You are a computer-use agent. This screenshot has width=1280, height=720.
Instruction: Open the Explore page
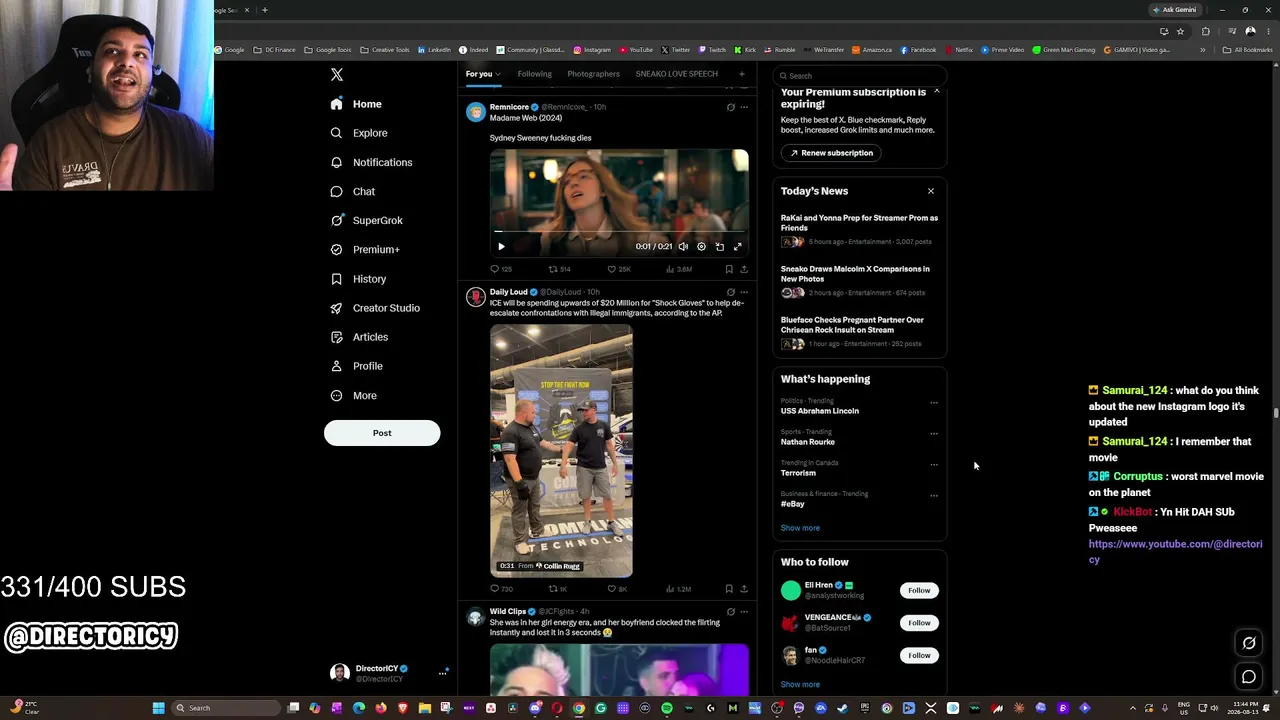(359, 133)
